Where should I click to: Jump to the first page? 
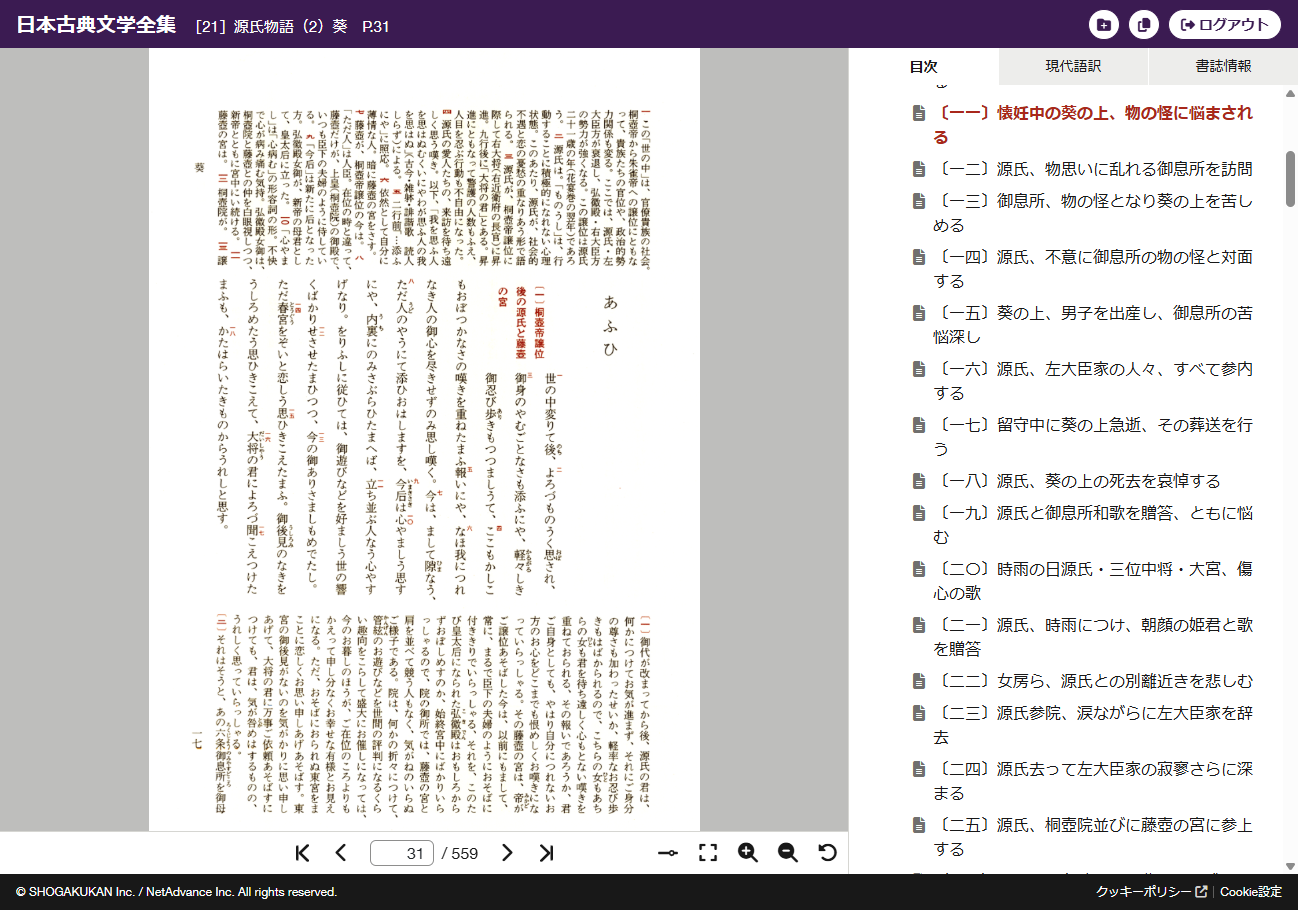[301, 853]
